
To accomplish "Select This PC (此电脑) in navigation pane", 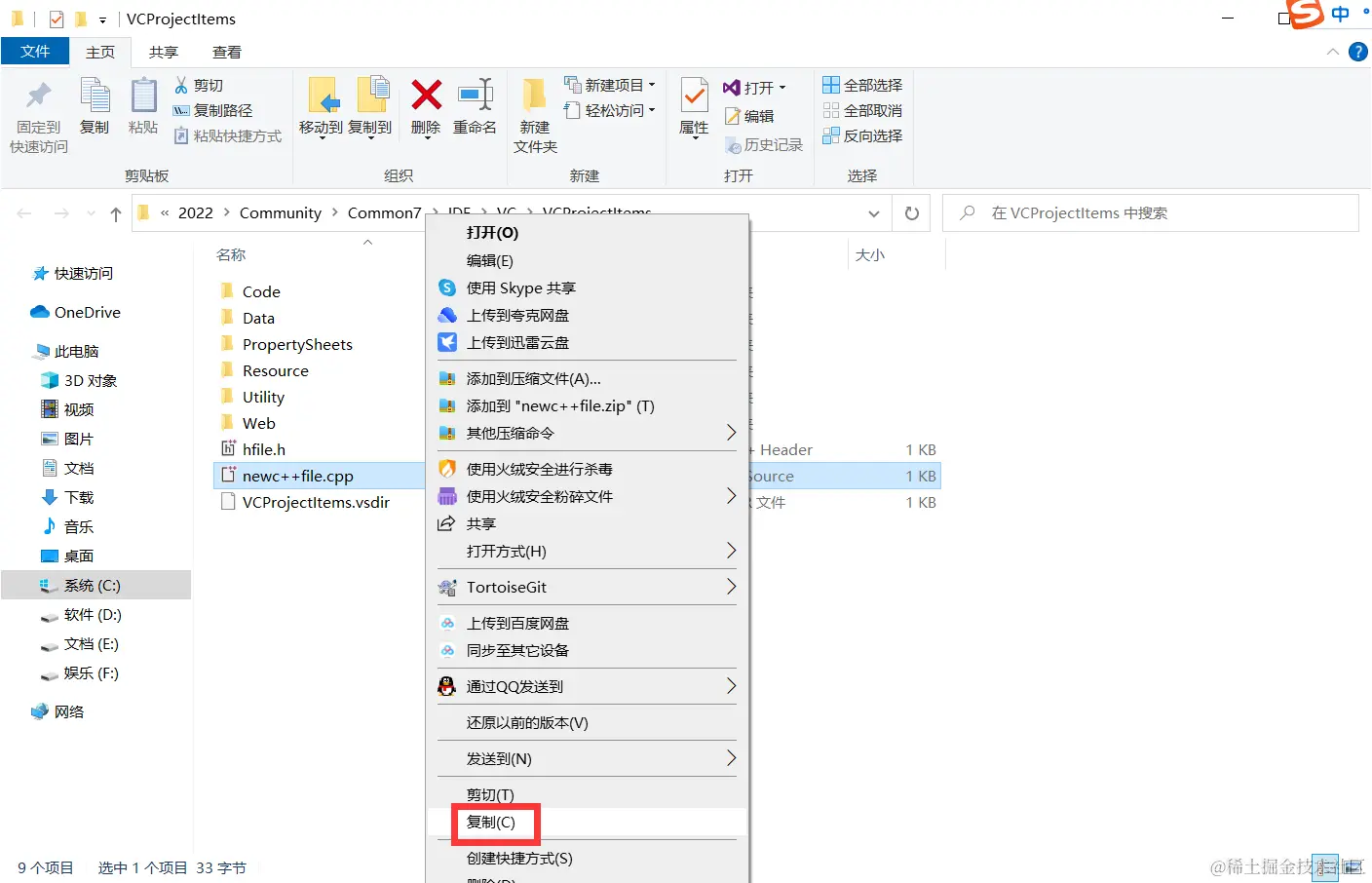I will pyautogui.click(x=66, y=352).
